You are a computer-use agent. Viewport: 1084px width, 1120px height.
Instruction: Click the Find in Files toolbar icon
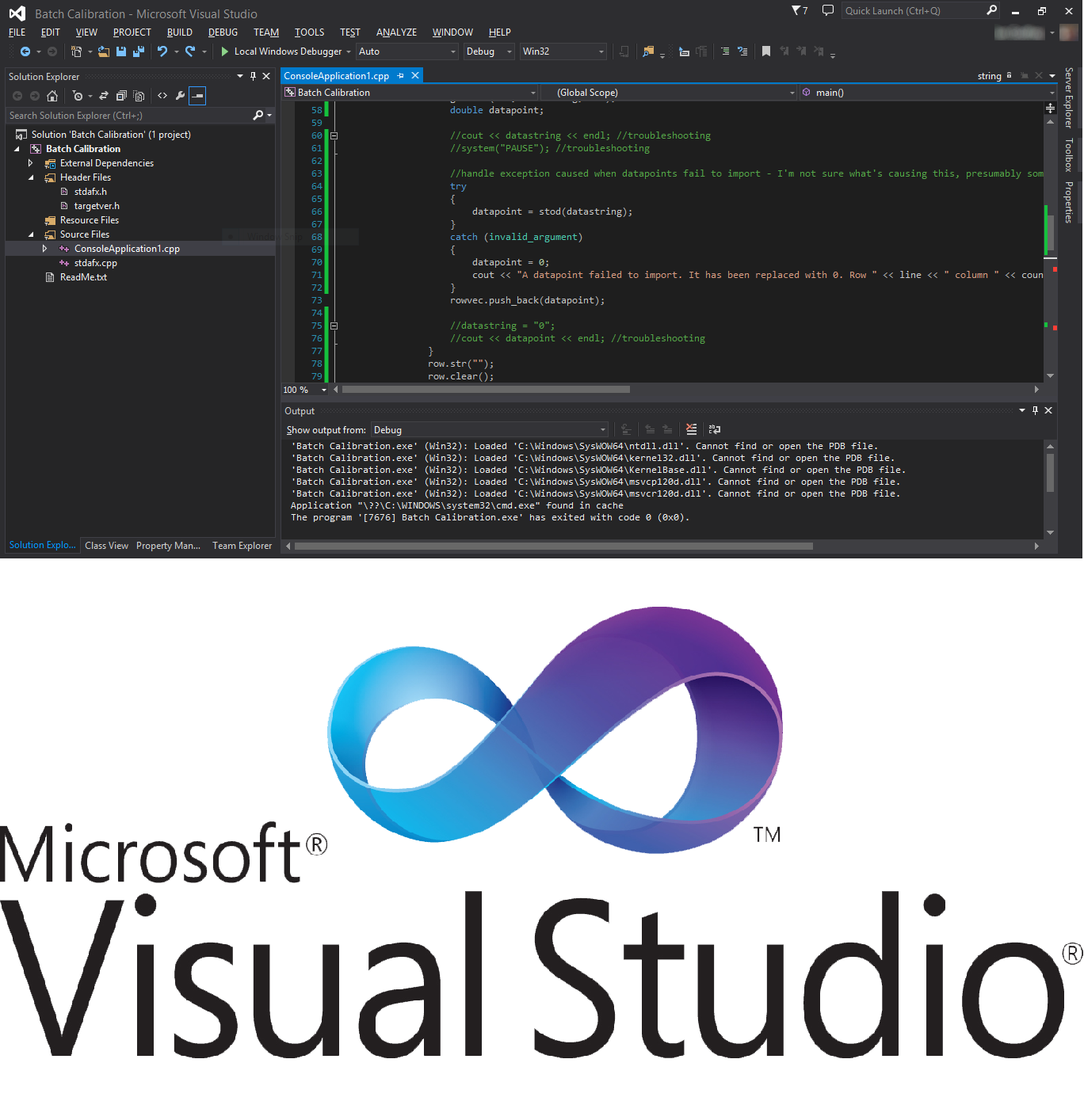(648, 51)
